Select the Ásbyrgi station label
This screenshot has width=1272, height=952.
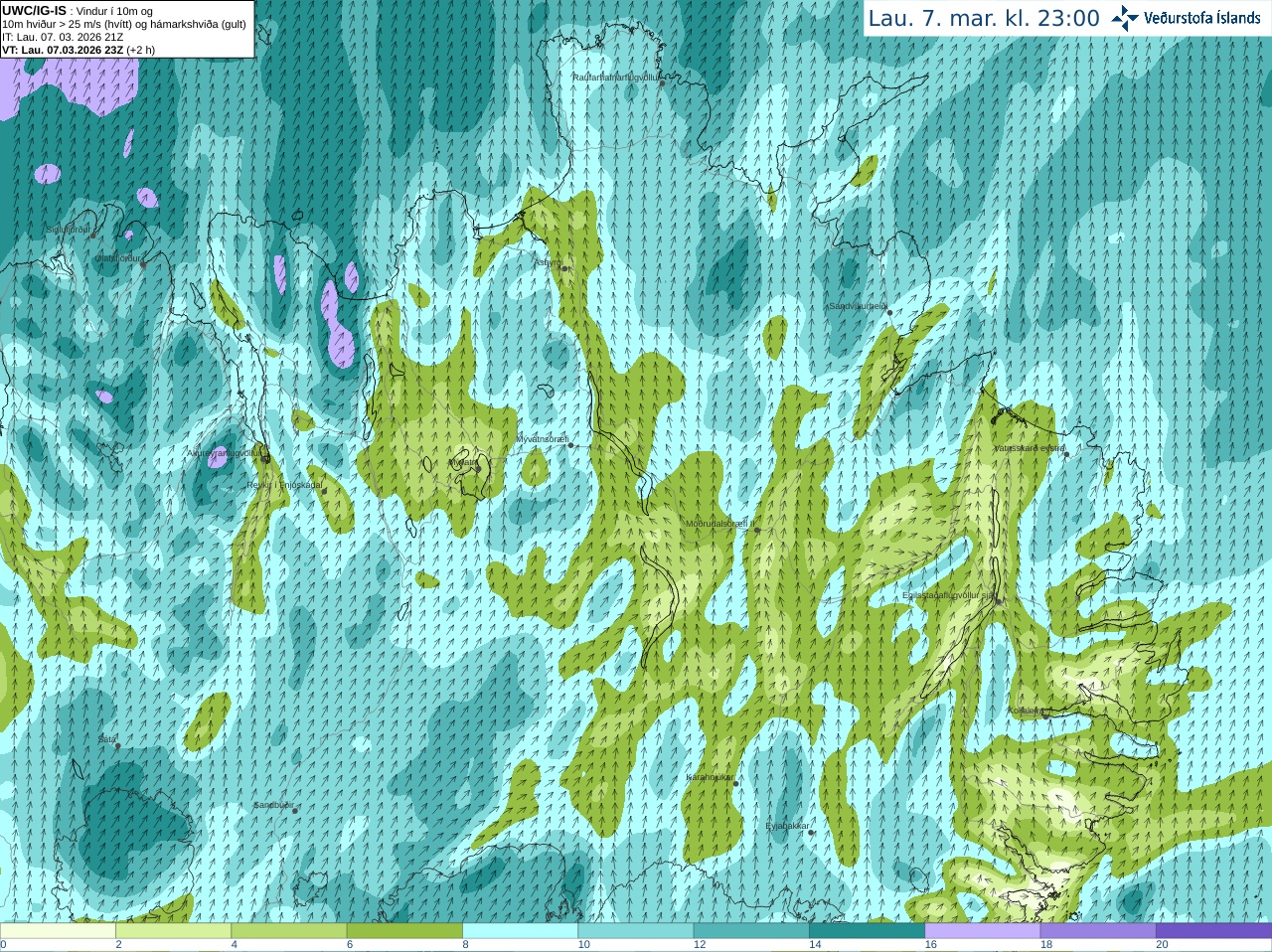click(x=548, y=262)
